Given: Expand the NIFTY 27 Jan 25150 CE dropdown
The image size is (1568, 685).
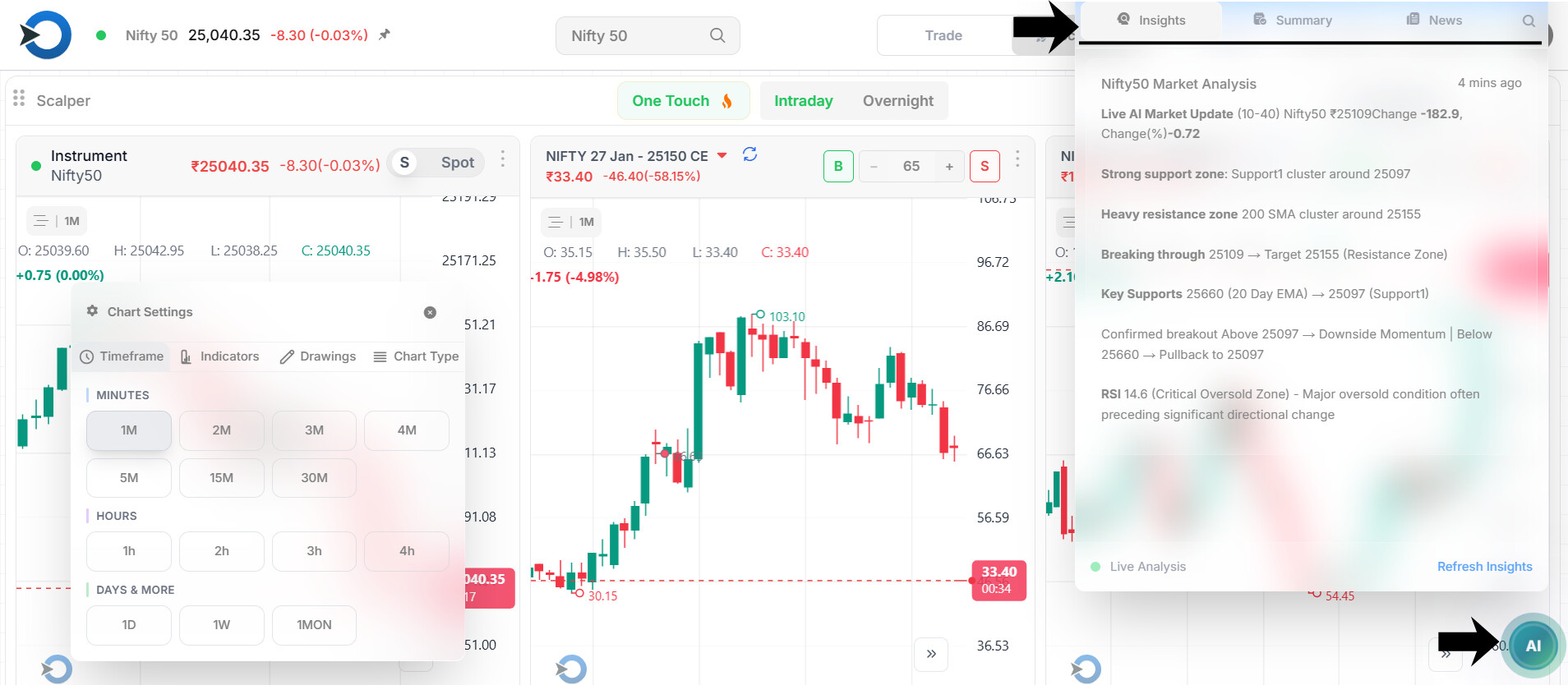Looking at the screenshot, I should point(722,155).
